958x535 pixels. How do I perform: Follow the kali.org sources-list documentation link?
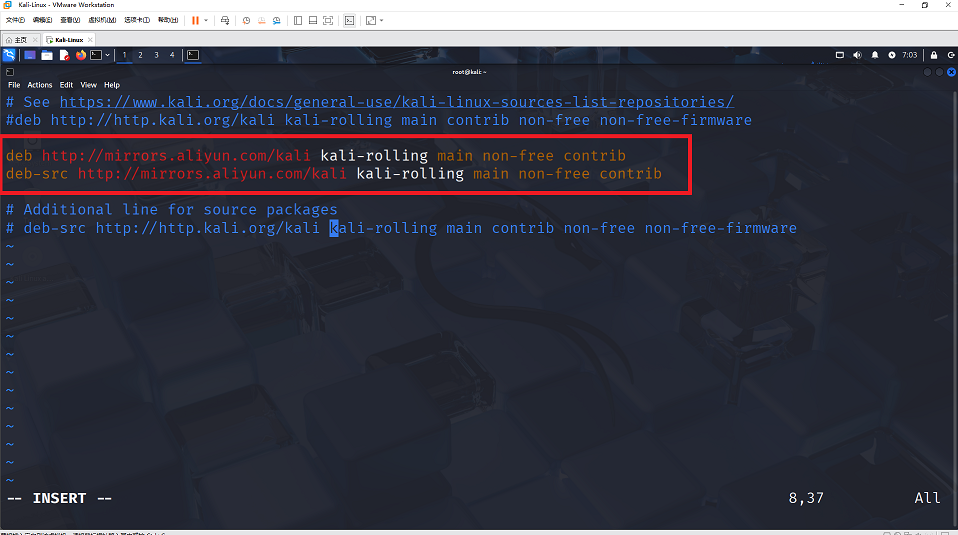(x=397, y=102)
